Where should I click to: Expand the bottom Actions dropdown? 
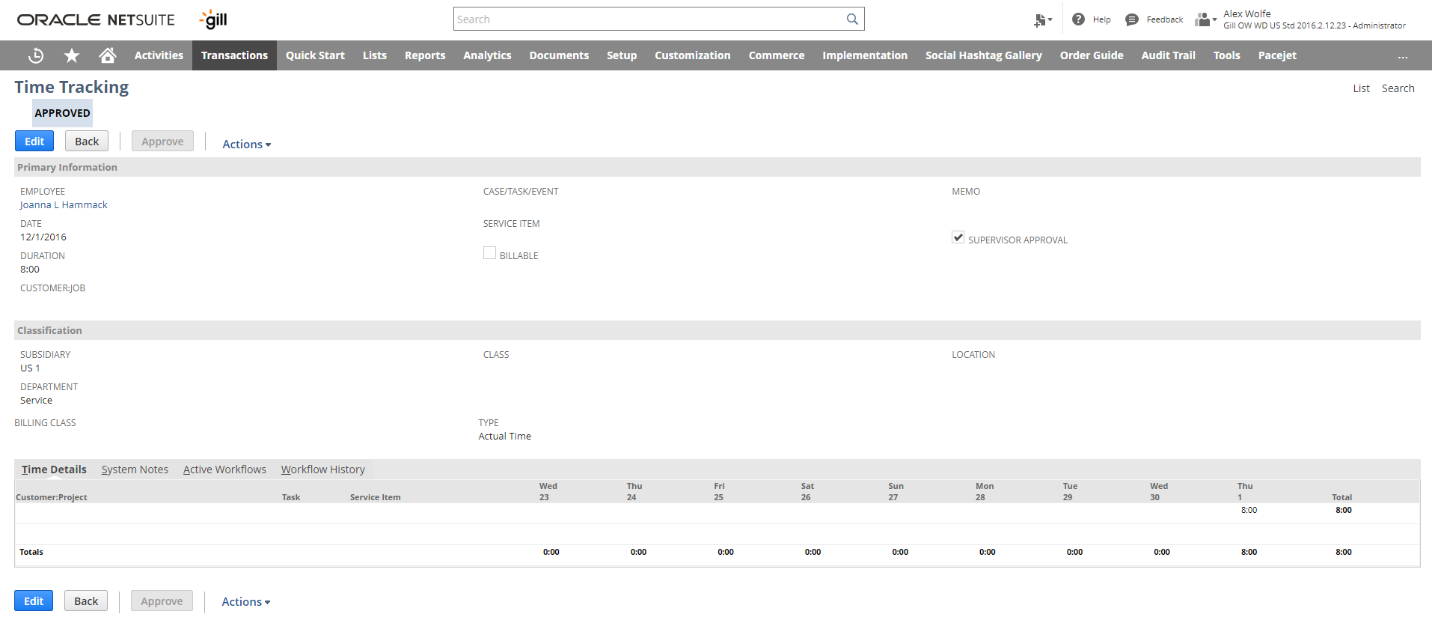(245, 602)
